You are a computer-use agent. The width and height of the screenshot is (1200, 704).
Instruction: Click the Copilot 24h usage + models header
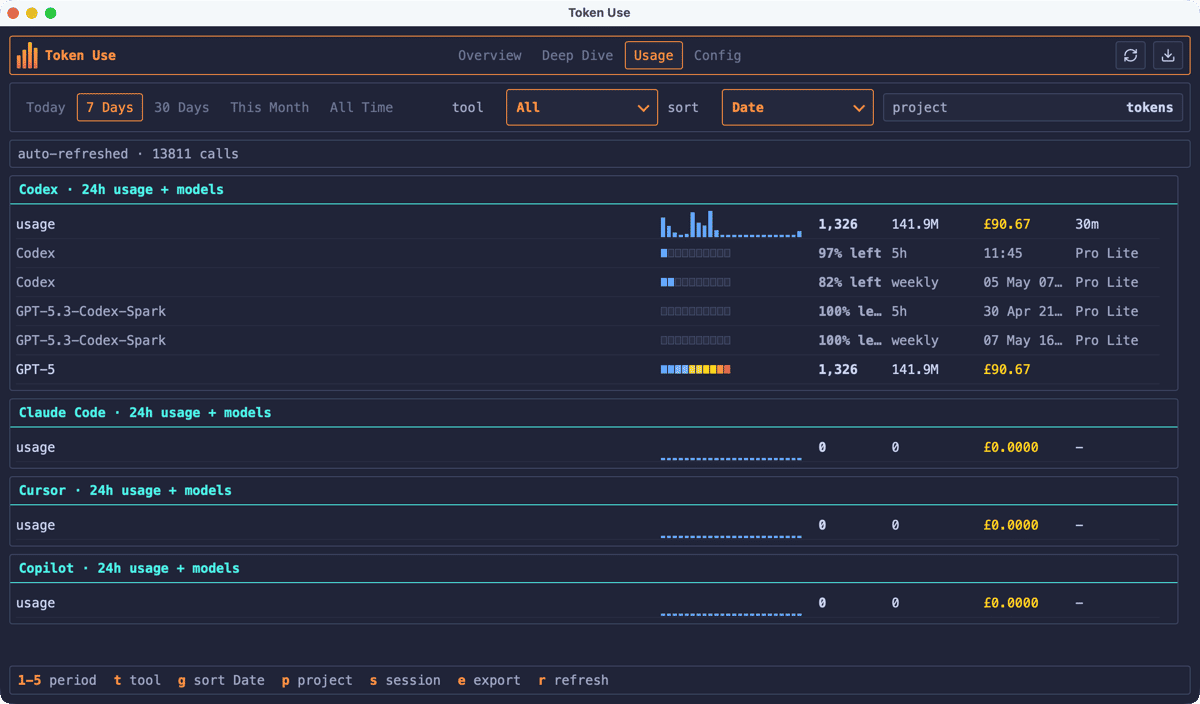pos(129,568)
